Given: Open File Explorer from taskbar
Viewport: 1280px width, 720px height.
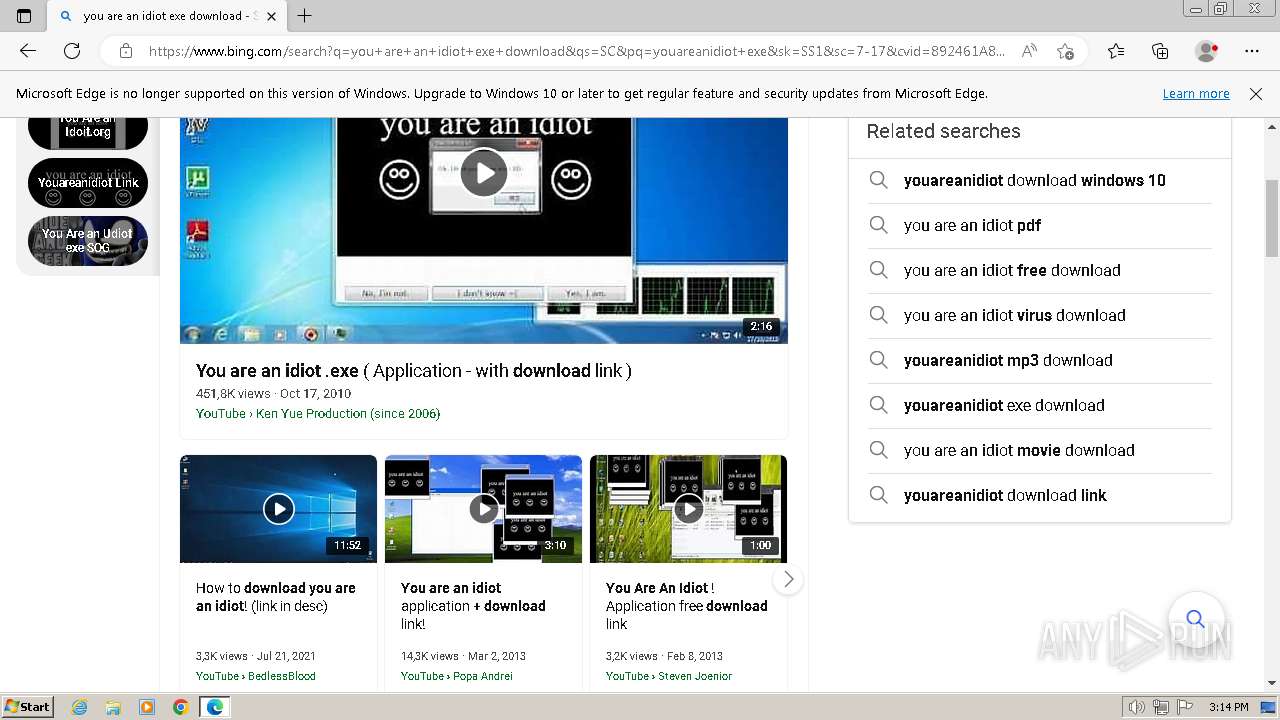Looking at the screenshot, I should point(113,707).
